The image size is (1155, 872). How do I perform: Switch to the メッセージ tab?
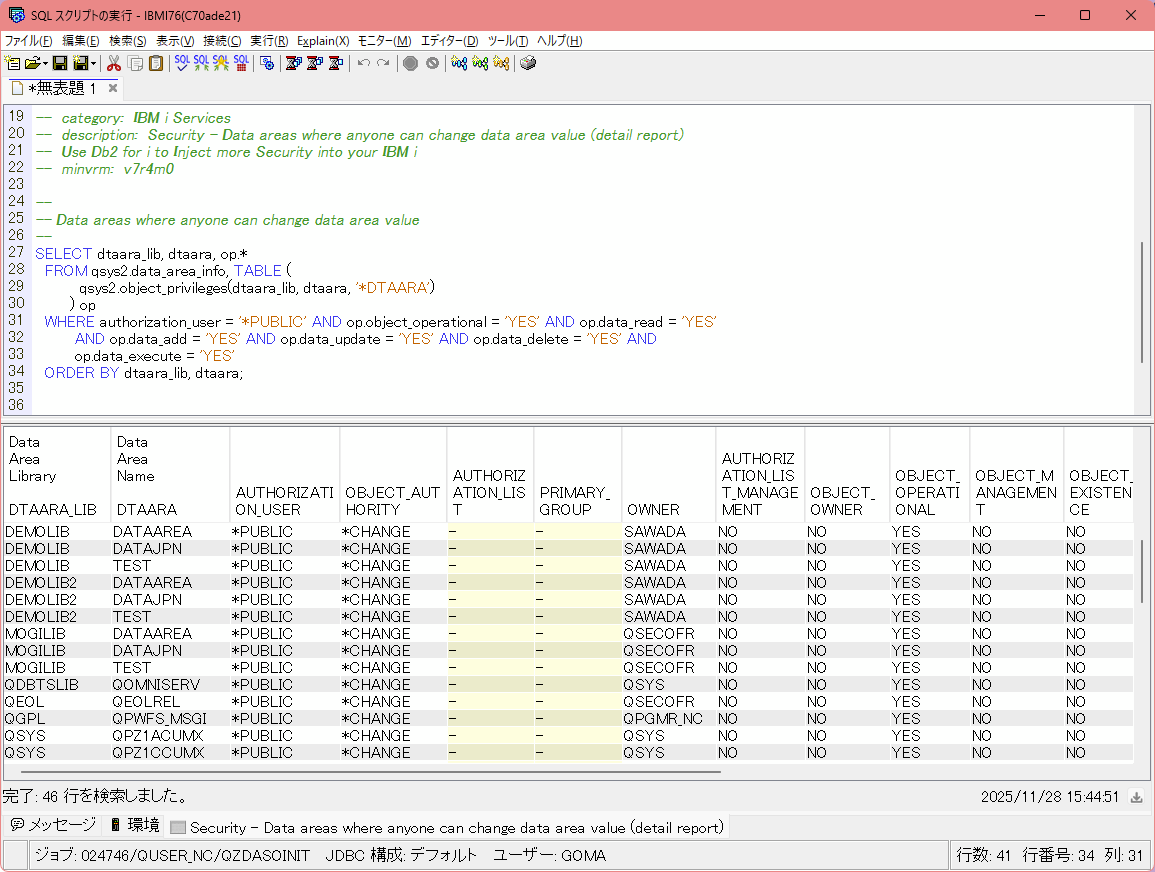(x=53, y=825)
